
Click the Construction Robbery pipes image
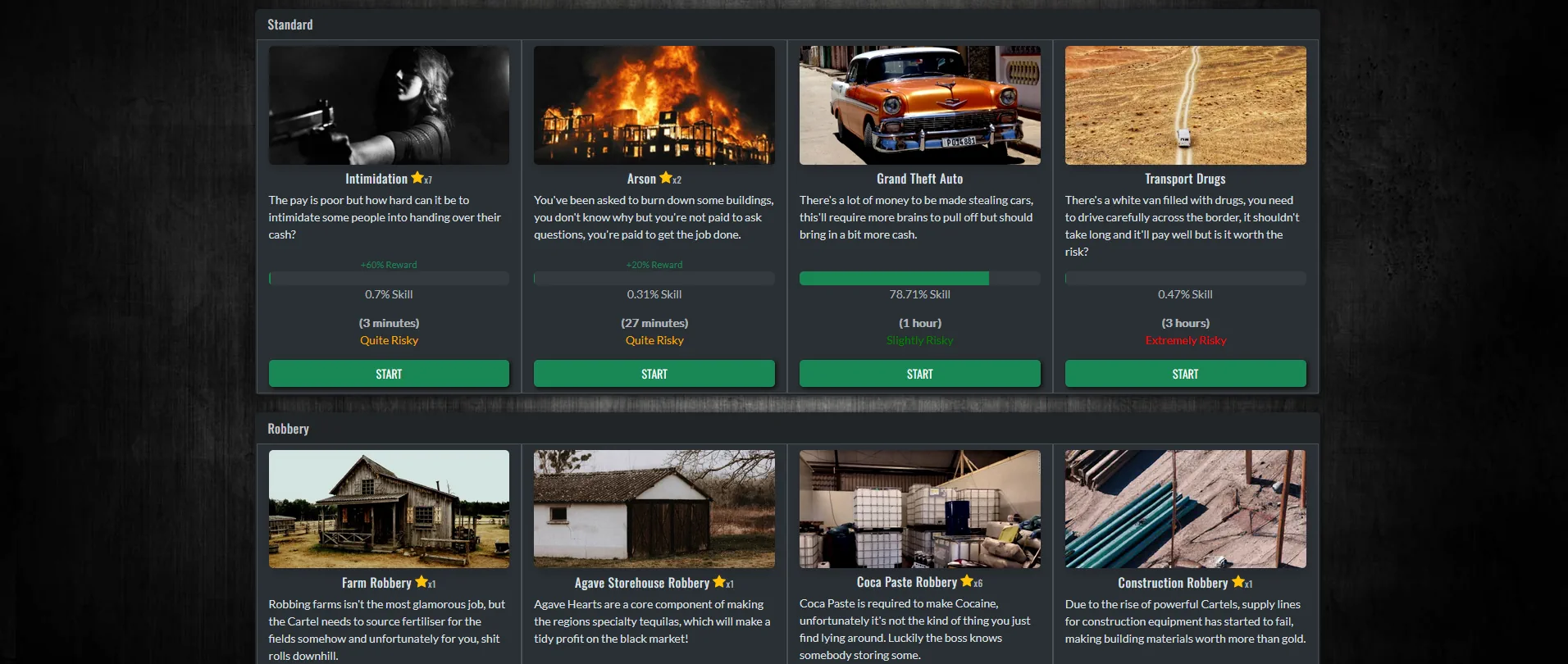[1185, 509]
